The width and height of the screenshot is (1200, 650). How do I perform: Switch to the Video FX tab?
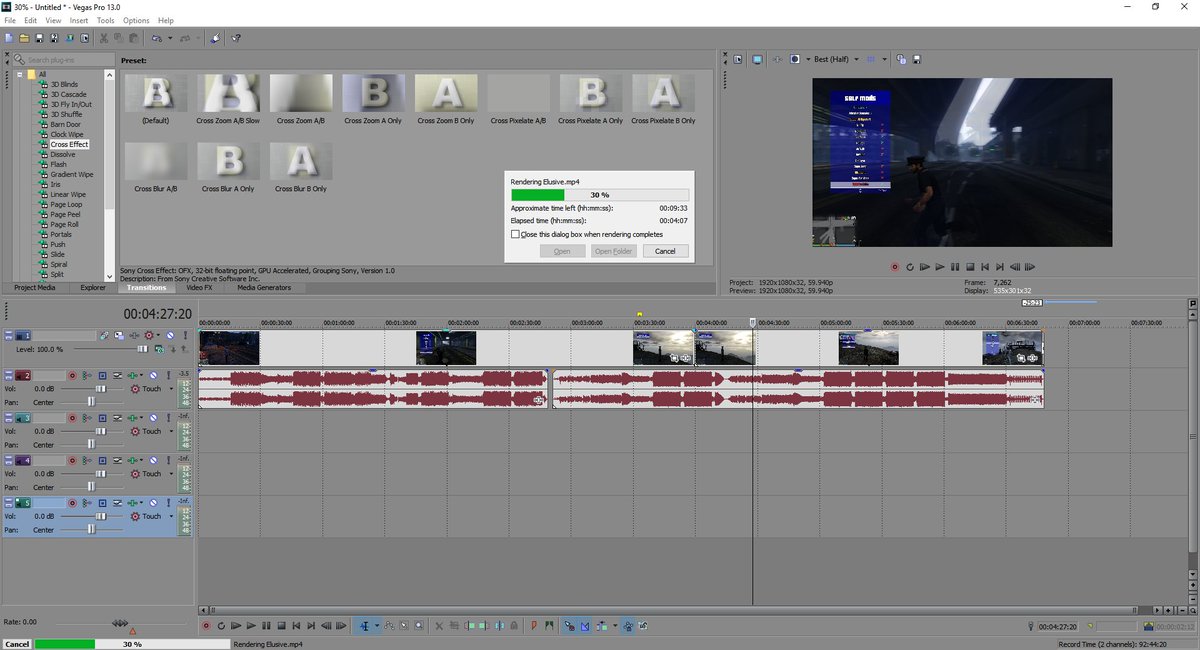[199, 288]
